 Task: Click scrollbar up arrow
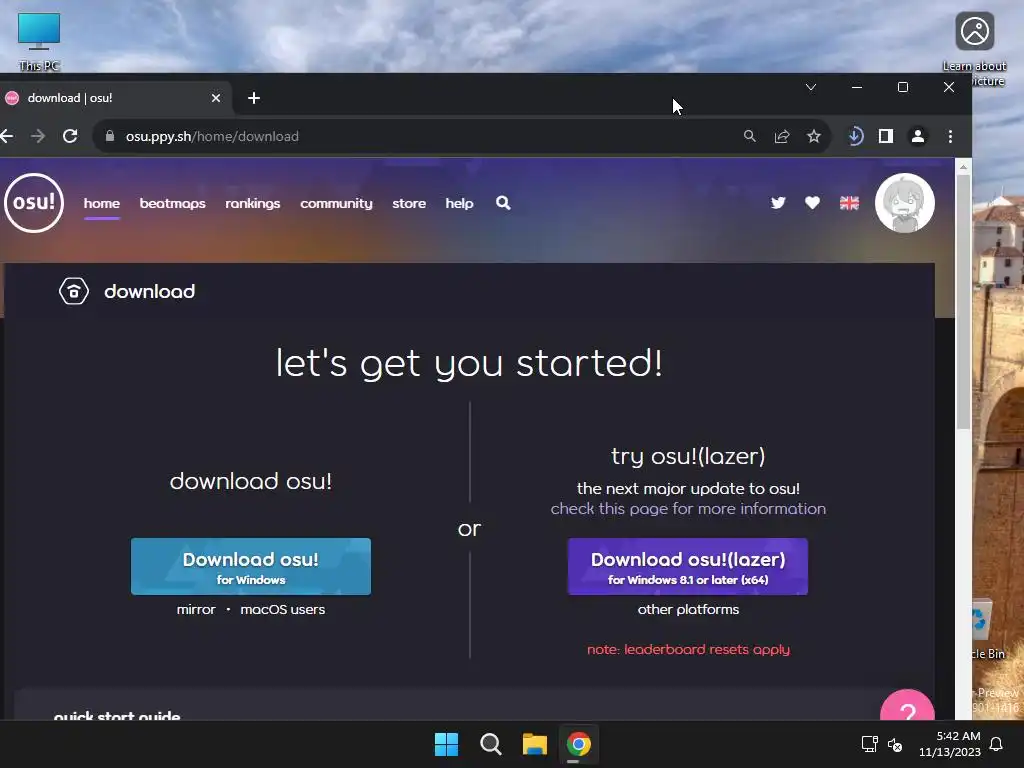click(963, 167)
